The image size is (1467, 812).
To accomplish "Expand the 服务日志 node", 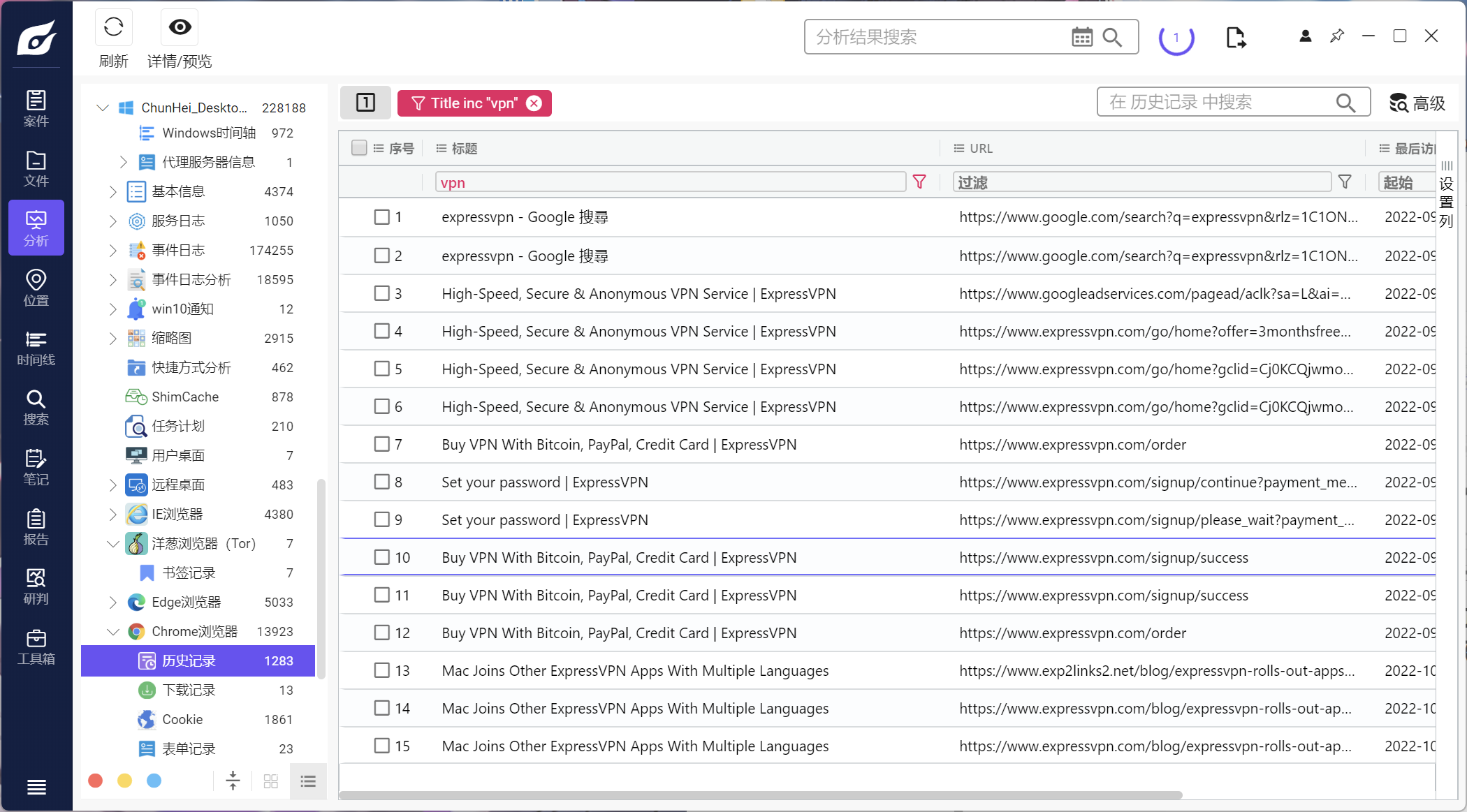I will (112, 221).
